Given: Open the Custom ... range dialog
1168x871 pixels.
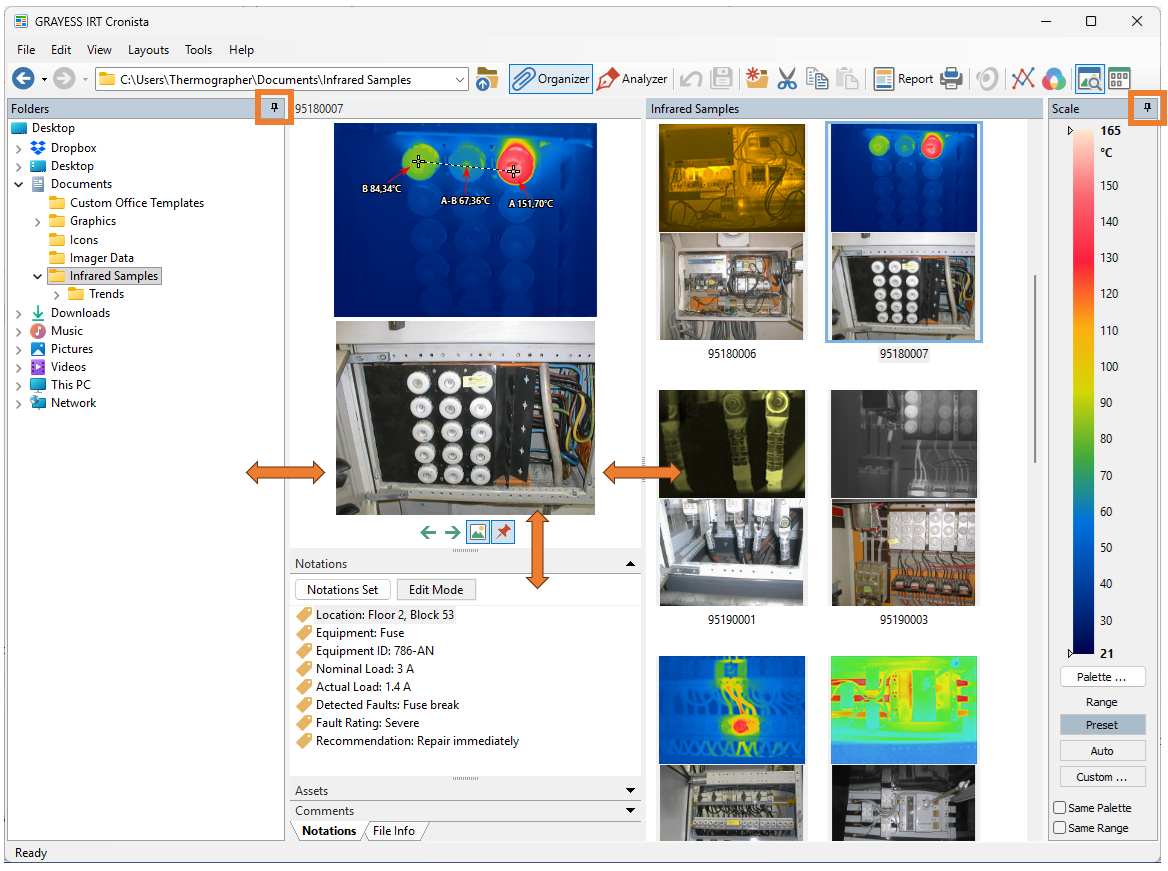Looking at the screenshot, I should pos(1102,777).
